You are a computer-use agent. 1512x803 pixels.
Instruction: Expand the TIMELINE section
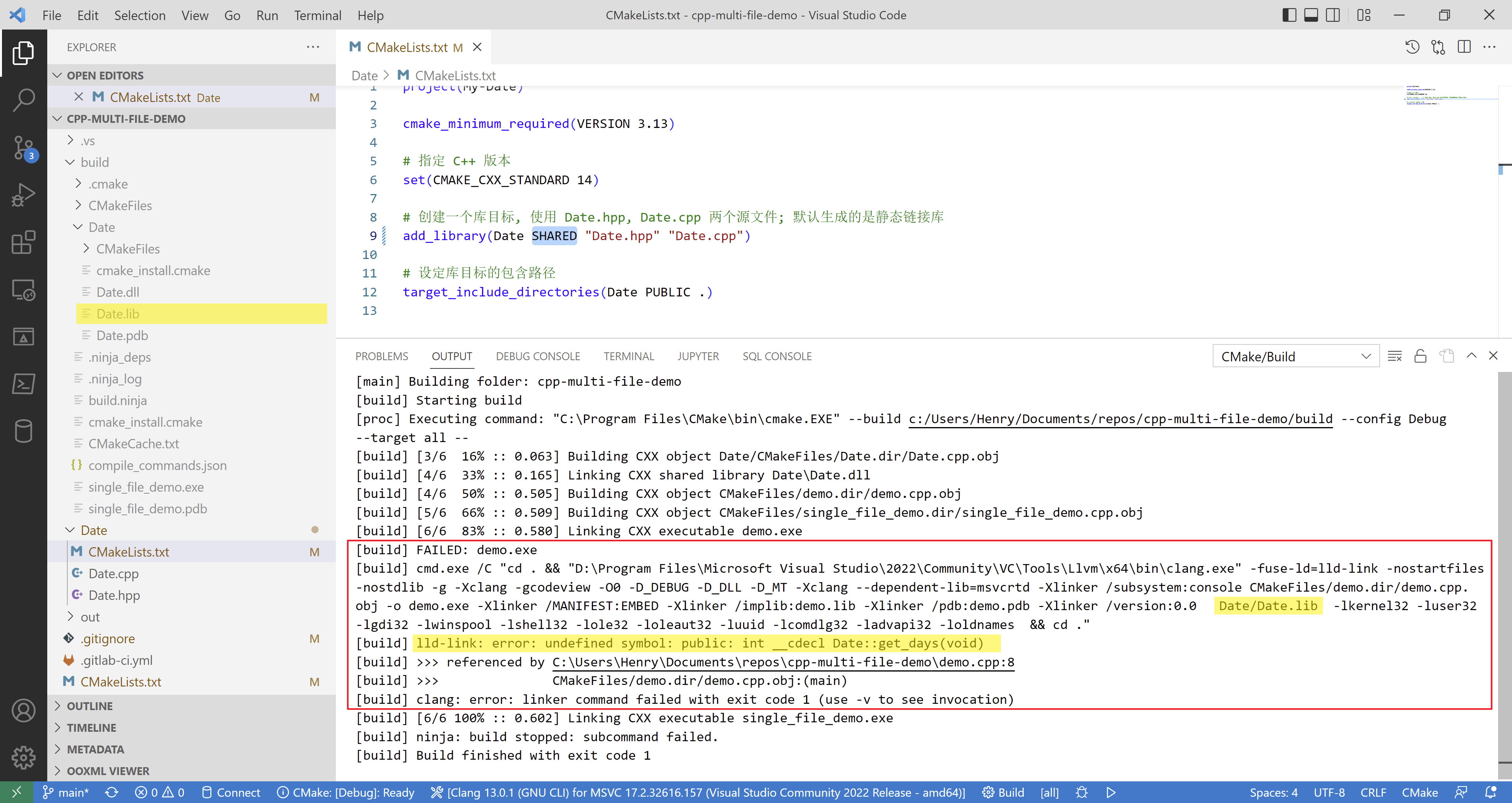coord(191,728)
